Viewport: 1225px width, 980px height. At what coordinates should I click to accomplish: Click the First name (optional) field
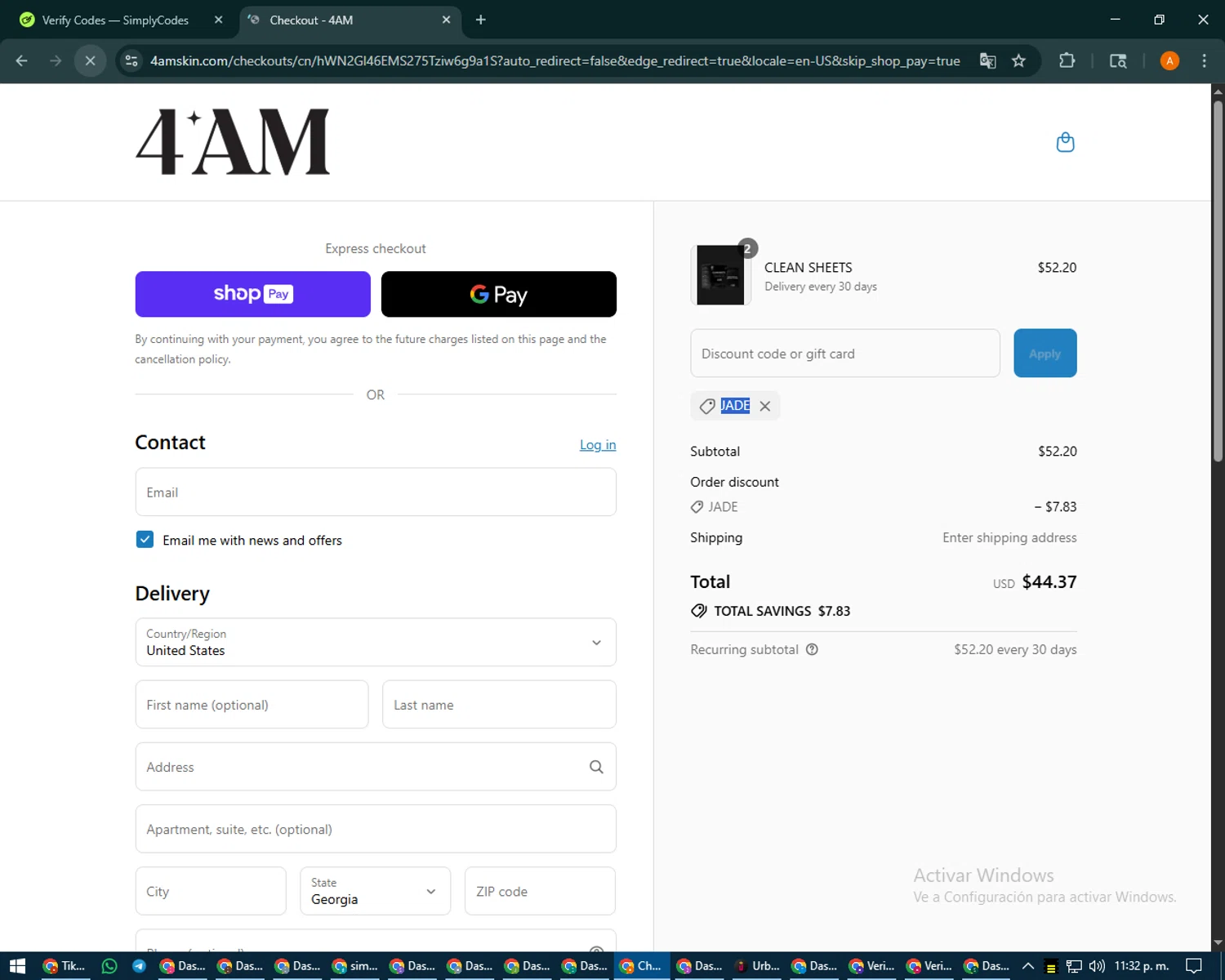252,704
